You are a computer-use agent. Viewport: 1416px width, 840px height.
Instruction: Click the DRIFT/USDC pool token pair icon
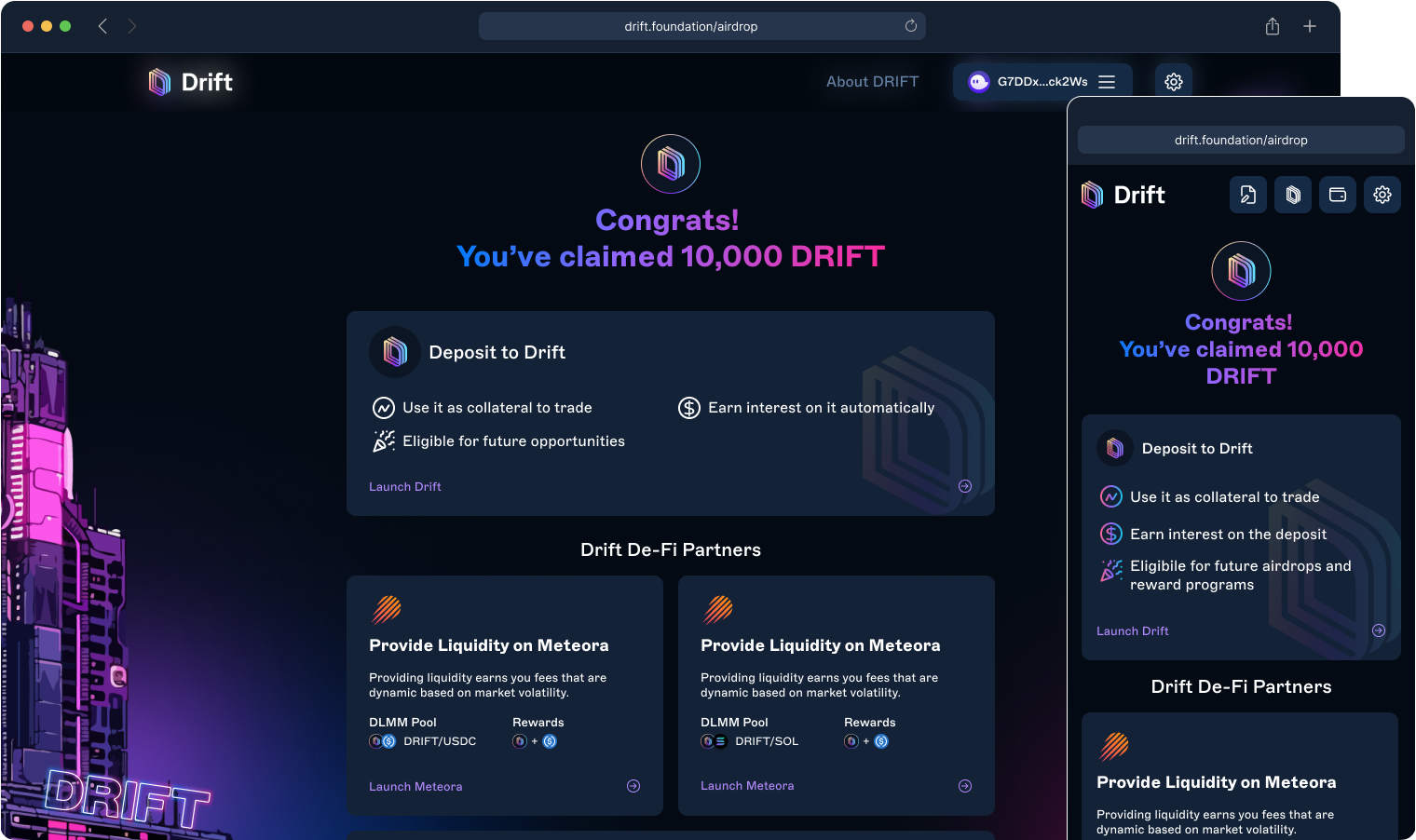tap(383, 741)
